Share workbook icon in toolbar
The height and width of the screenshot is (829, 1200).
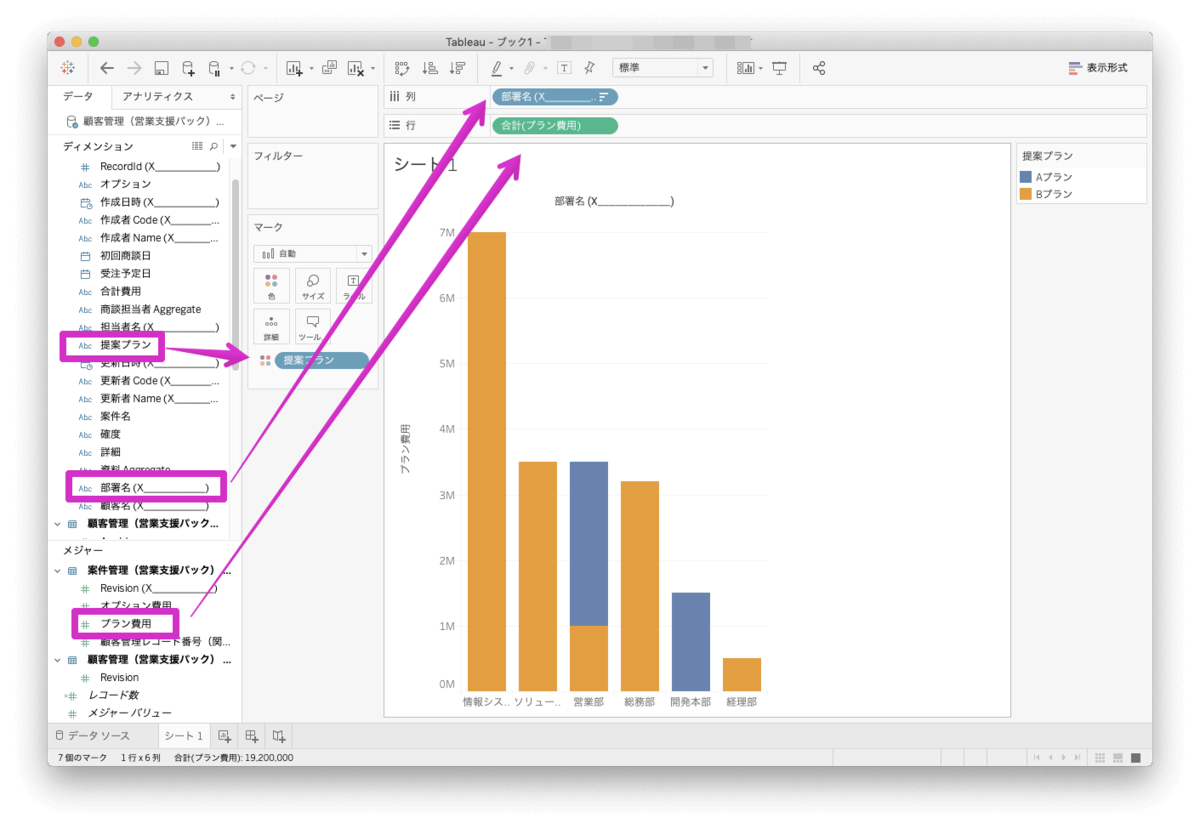[819, 68]
